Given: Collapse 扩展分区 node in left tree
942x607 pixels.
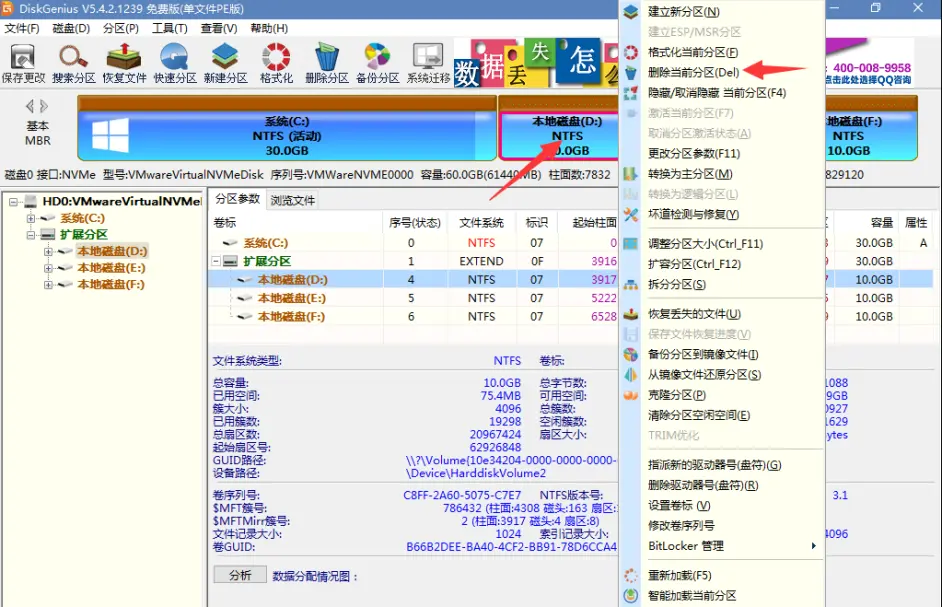Looking at the screenshot, I should 30,235.
